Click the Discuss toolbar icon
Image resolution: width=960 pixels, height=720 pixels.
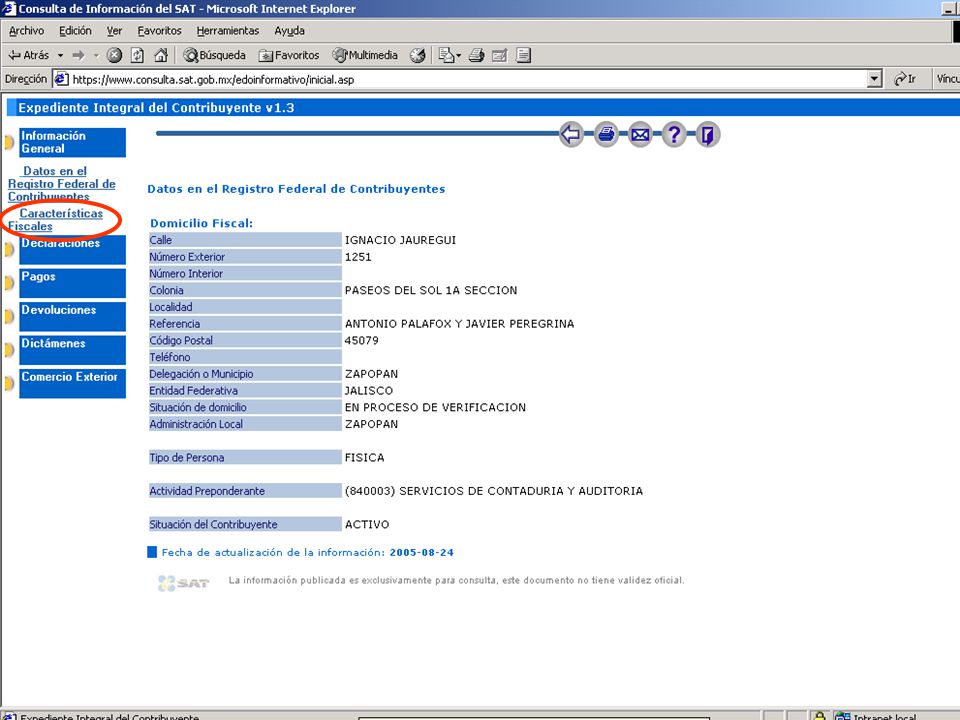[x=523, y=55]
